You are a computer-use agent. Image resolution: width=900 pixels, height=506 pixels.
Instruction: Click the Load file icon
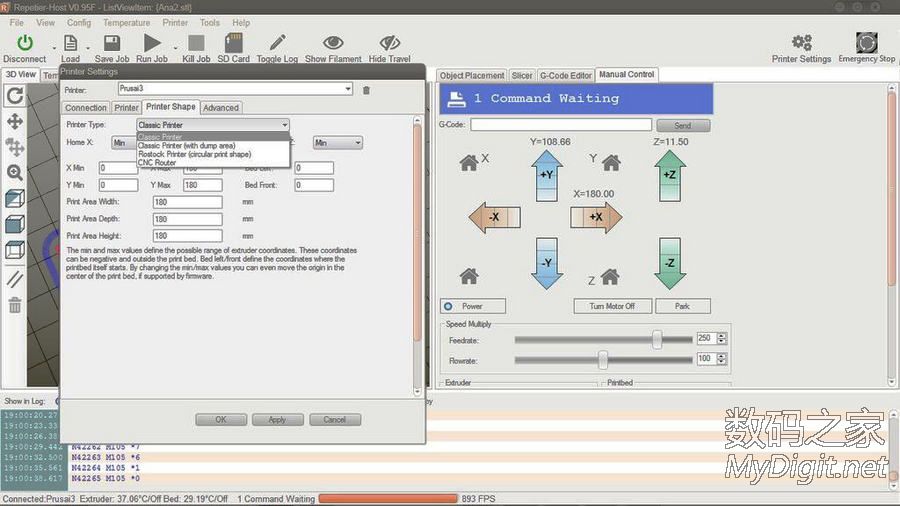coord(70,43)
